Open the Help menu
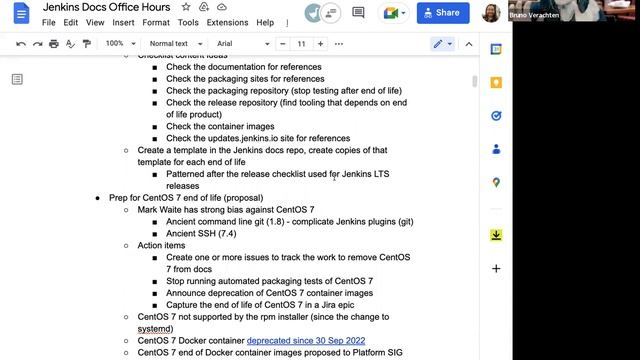Image resolution: width=640 pixels, height=360 pixels. pyautogui.click(x=265, y=22)
